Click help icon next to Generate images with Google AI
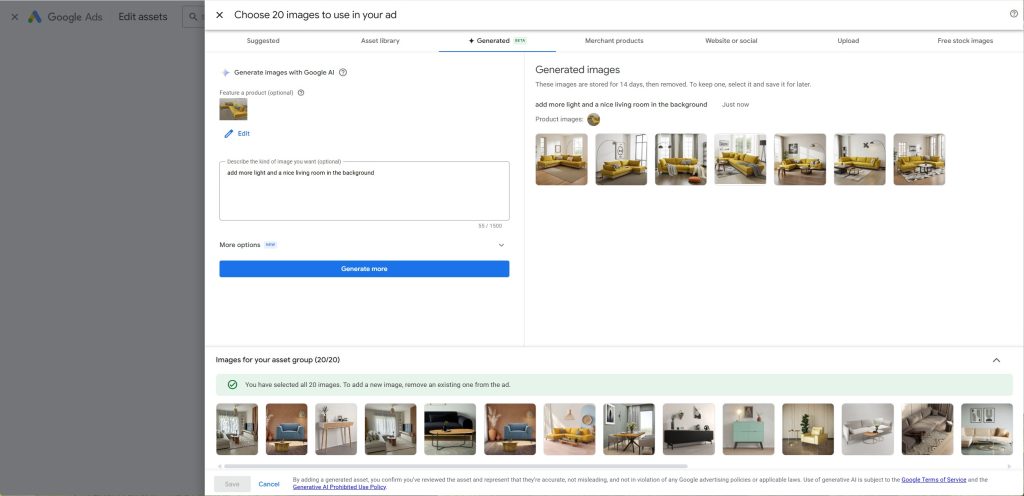Image resolution: width=1024 pixels, height=496 pixels. 343,72
